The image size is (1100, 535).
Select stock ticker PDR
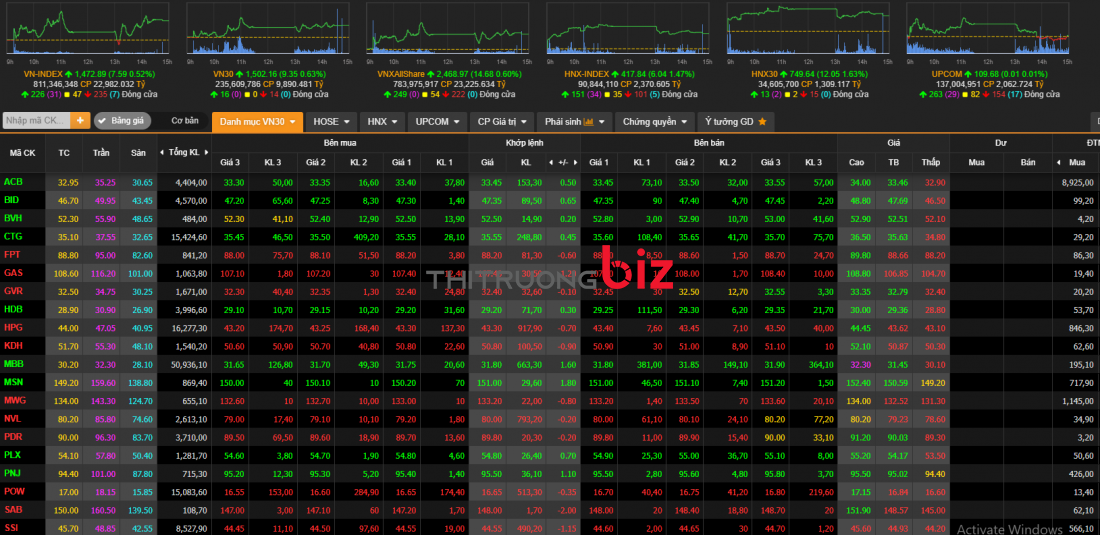[13, 437]
